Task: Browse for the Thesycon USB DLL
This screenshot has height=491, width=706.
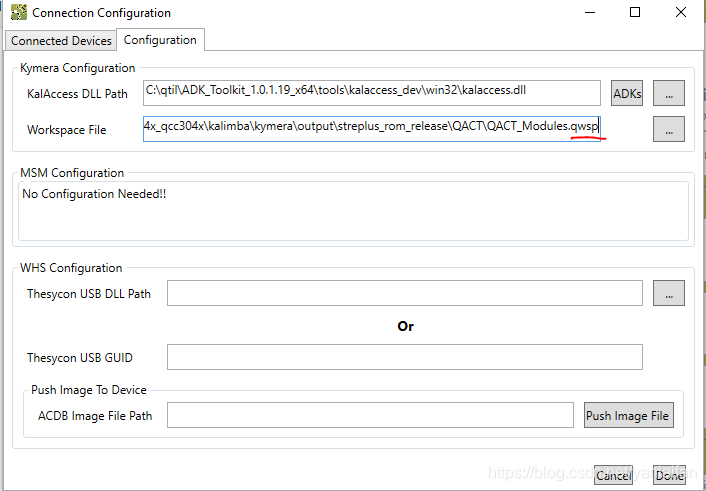Action: [669, 293]
